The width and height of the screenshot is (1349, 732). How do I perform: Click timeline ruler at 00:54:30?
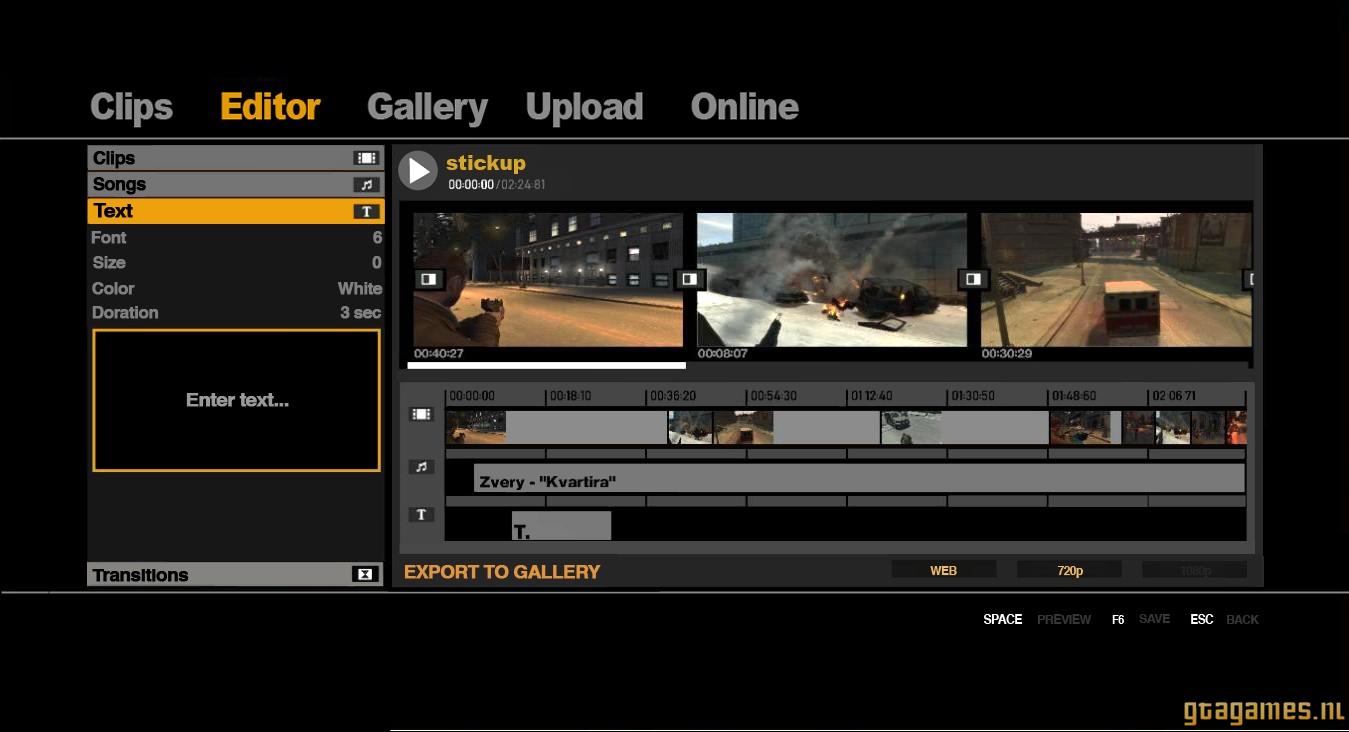coord(772,396)
